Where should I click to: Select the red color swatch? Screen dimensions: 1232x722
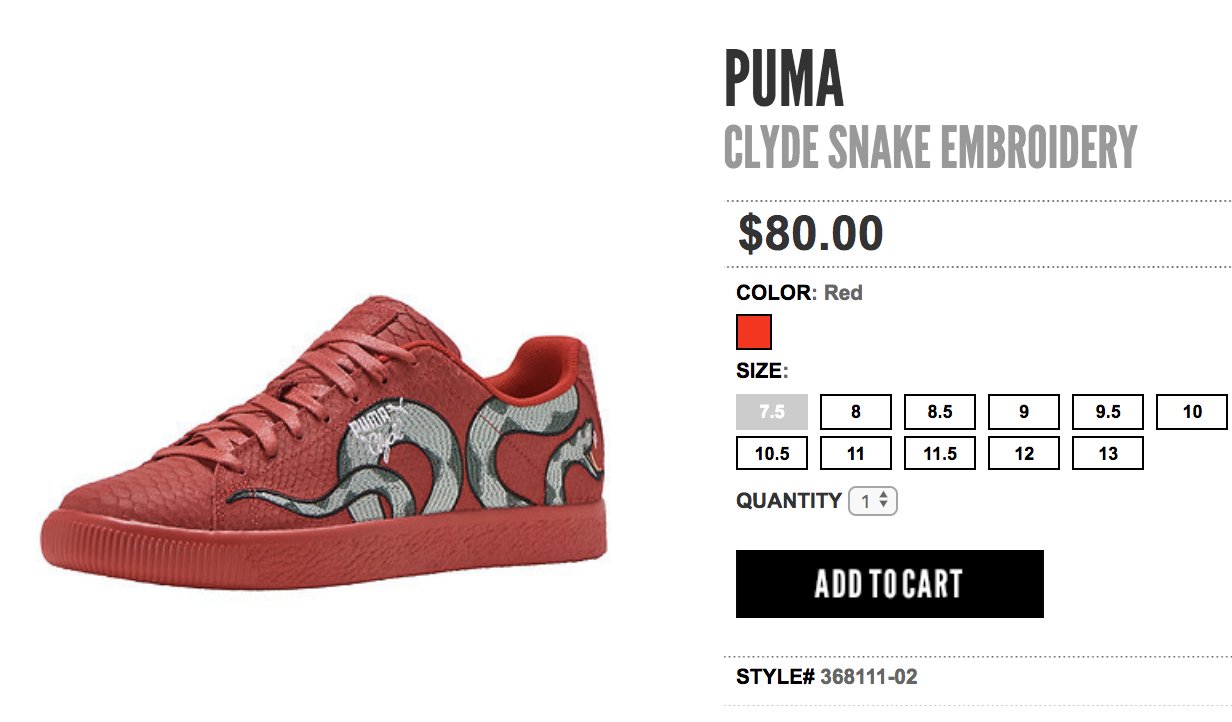(754, 332)
